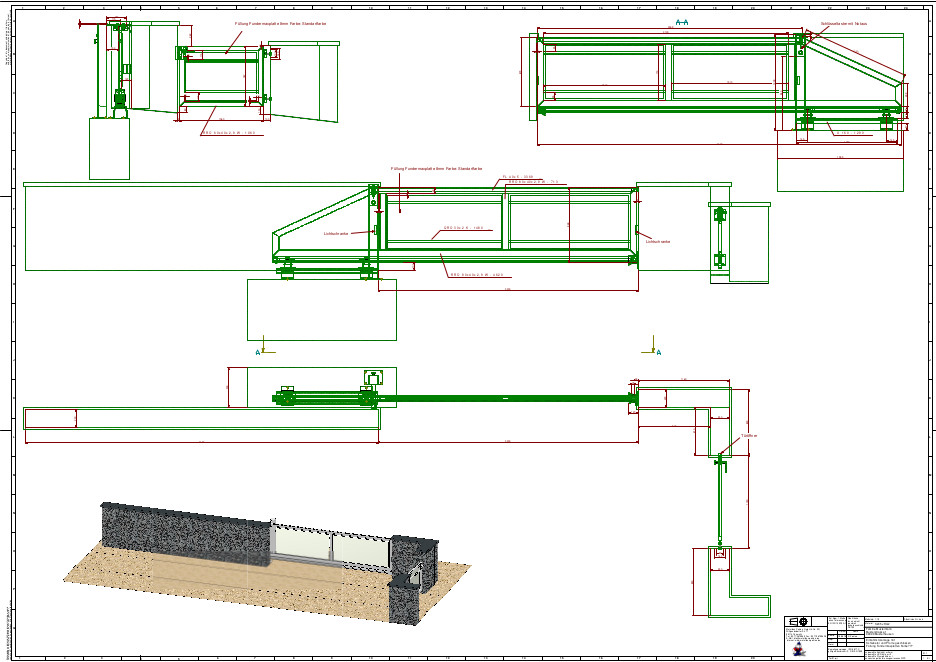The height and width of the screenshot is (662, 936).
Task: Click the left roller carriage in plan view
Action: 287,398
